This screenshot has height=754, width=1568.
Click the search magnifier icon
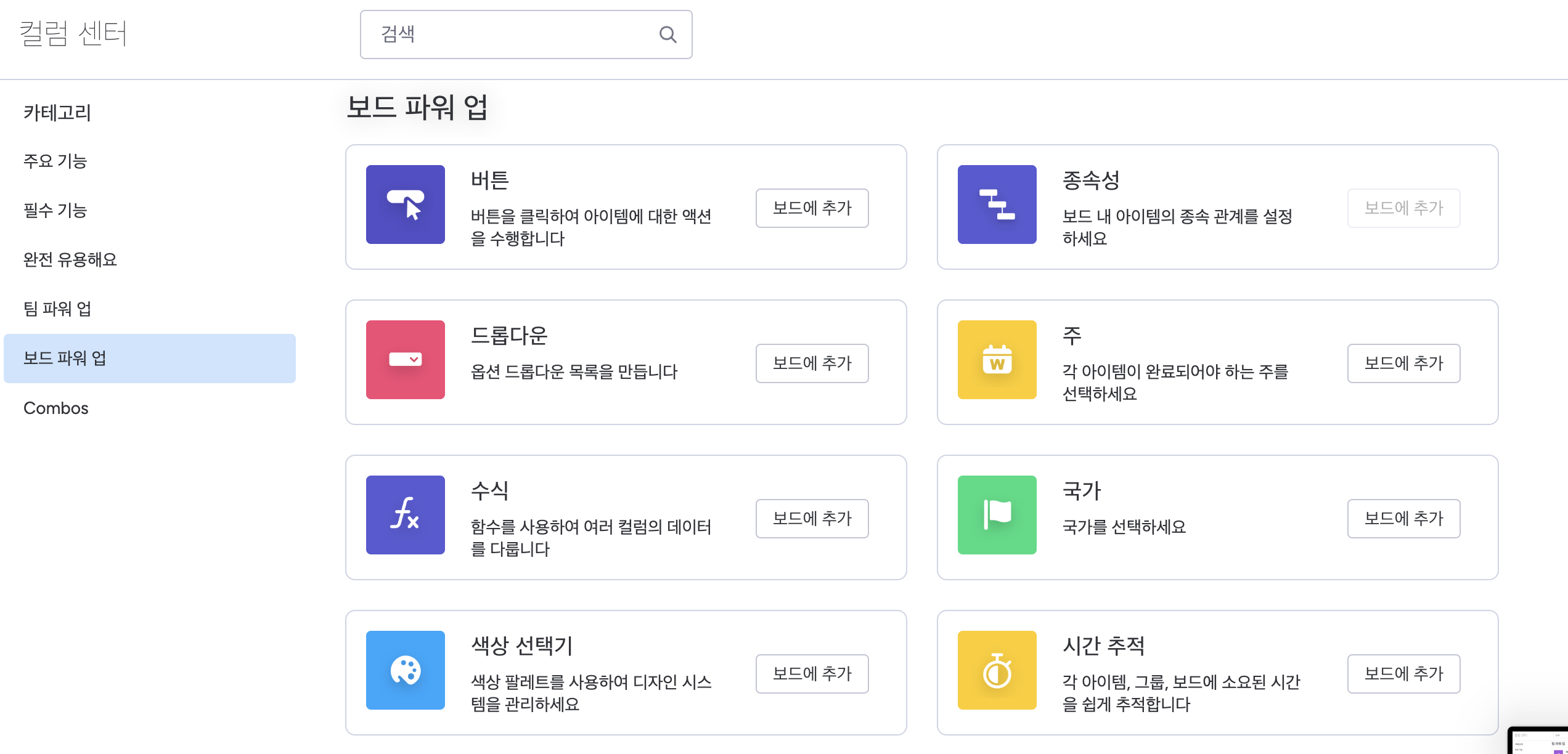point(668,34)
